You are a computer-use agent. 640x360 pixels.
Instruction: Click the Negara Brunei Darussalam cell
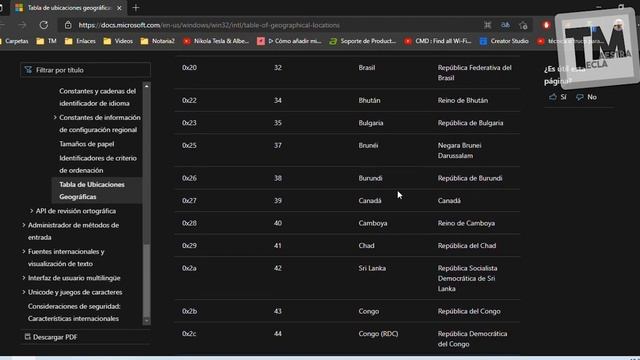pos(459,150)
